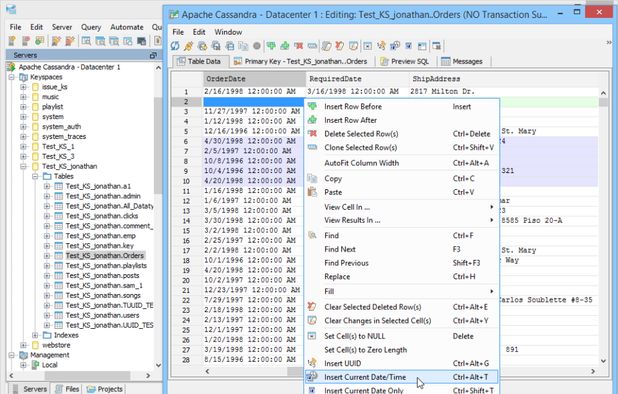This screenshot has width=618, height=394.
Task: Click green Insert Row Before toolbar icon
Action: pyautogui.click(x=271, y=46)
